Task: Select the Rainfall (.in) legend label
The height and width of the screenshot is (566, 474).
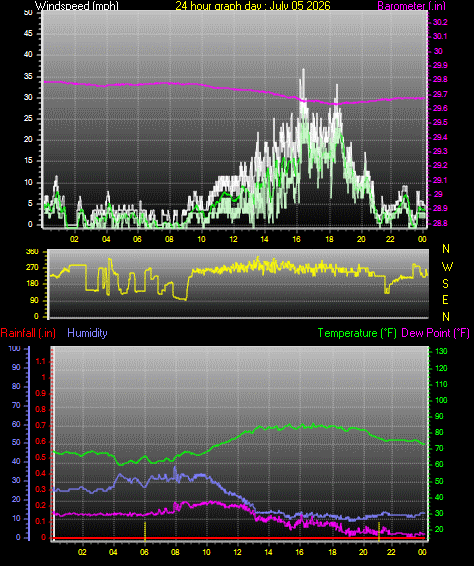Action: 28,333
